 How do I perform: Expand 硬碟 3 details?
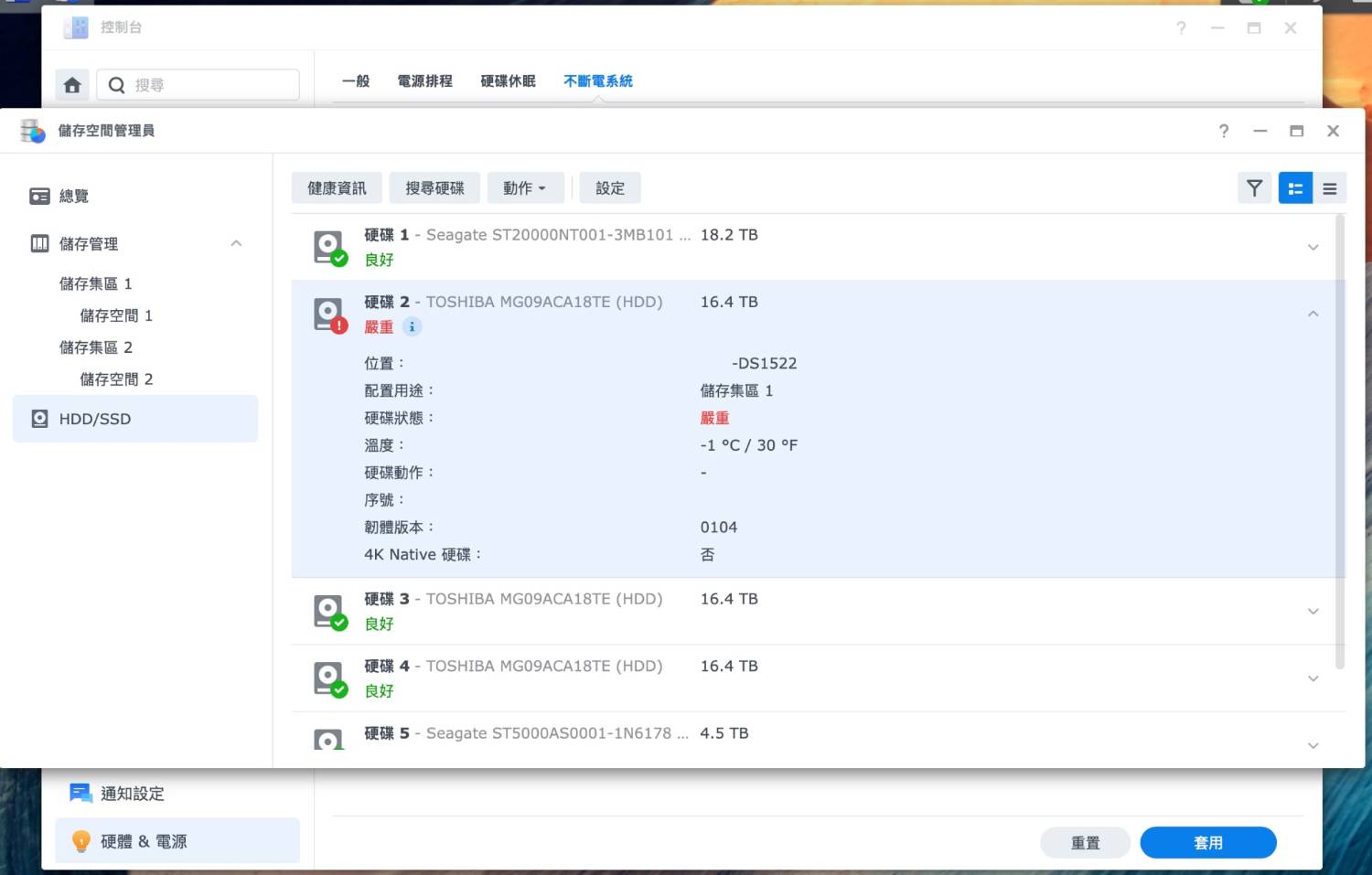pyautogui.click(x=1313, y=611)
